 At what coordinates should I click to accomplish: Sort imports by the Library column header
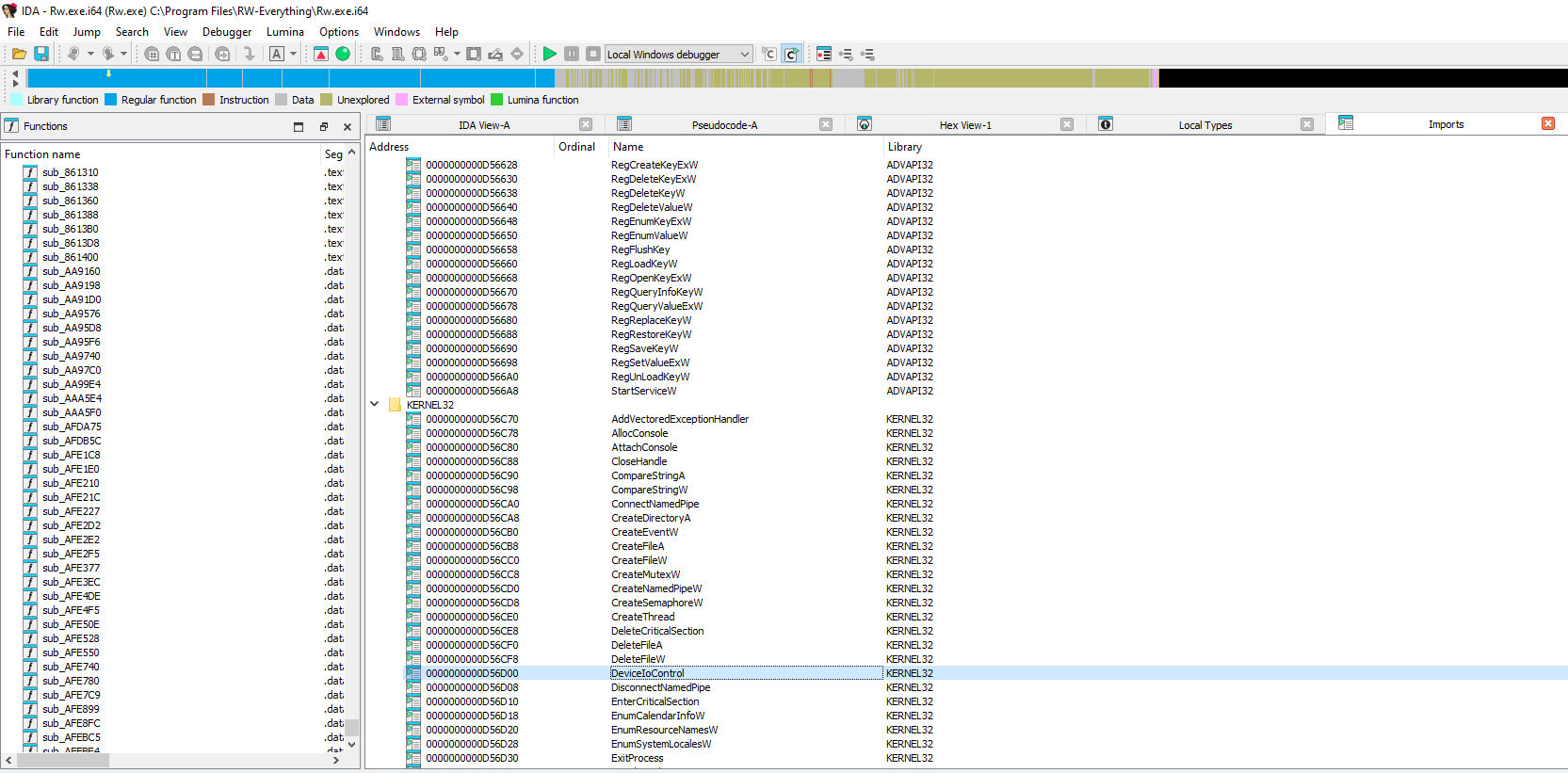pos(904,147)
